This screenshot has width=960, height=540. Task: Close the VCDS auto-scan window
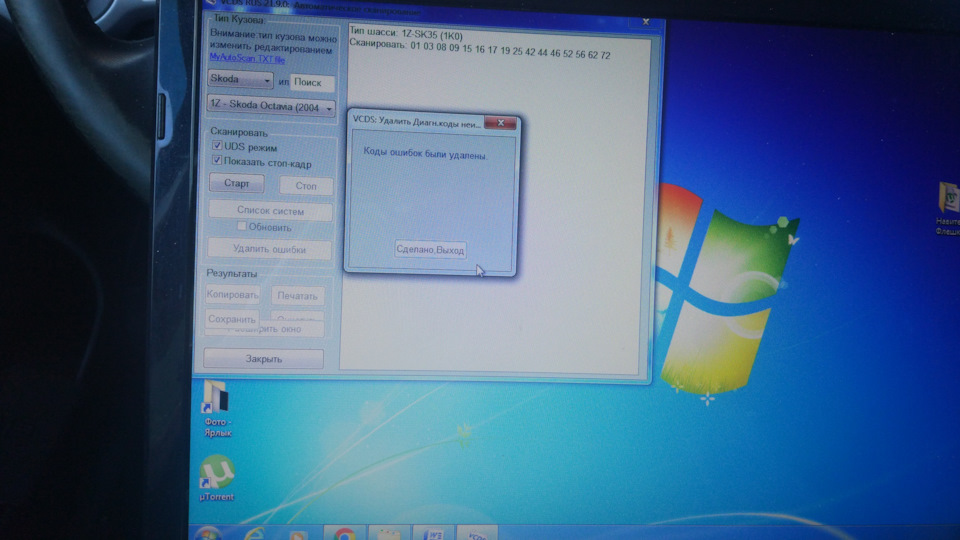point(645,21)
